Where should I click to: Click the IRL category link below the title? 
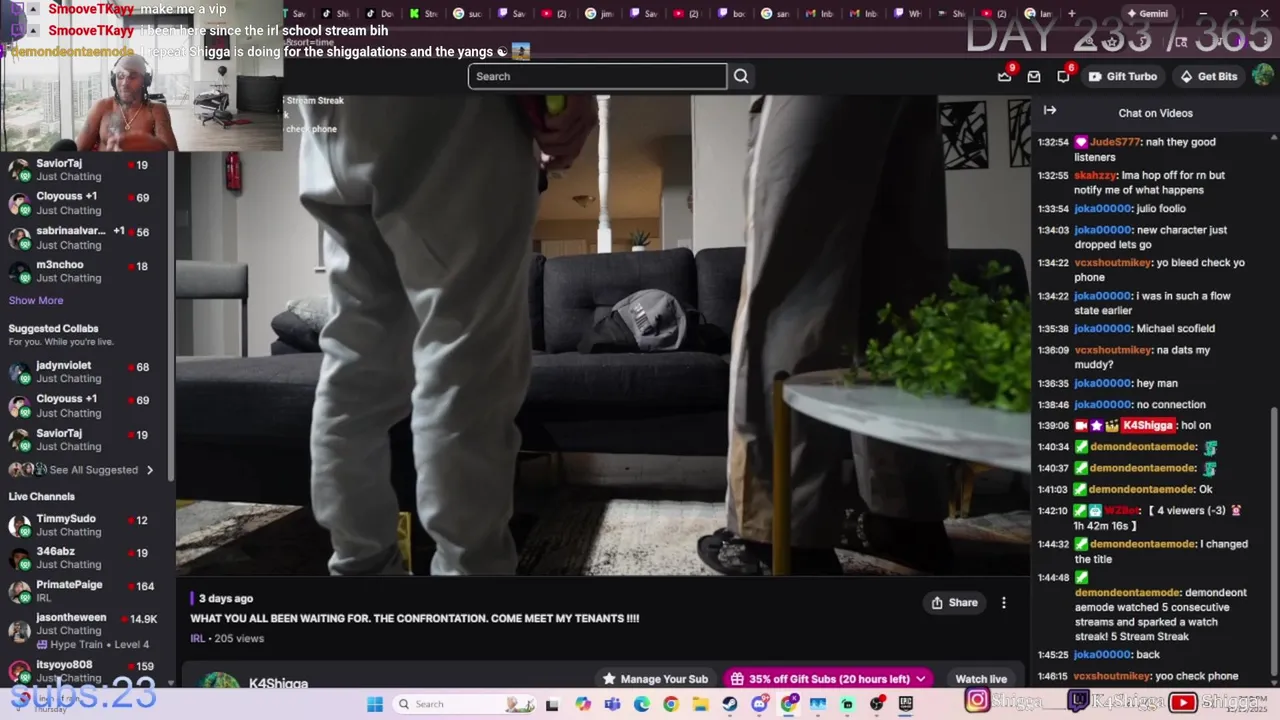198,638
